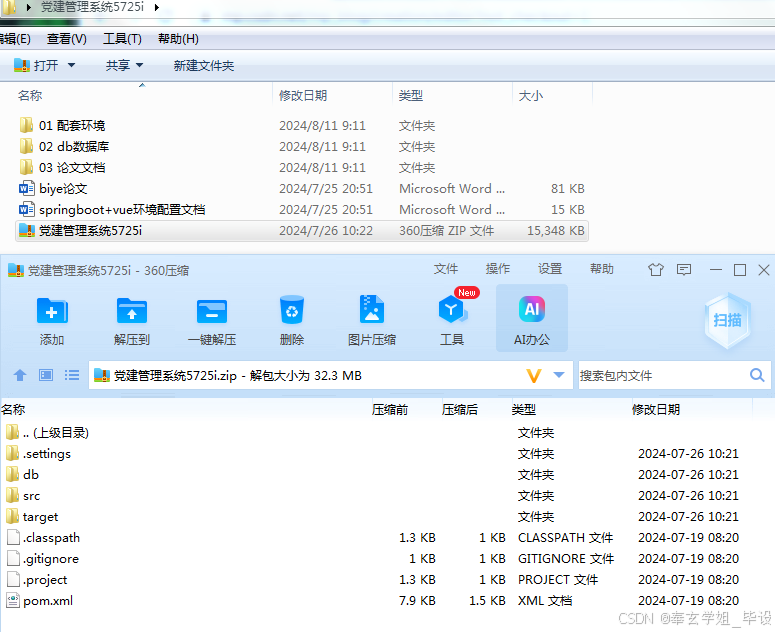
Task: Expand the breadcrumb arrow before 党建管理系统5725i
Action: pyautogui.click(x=29, y=7)
